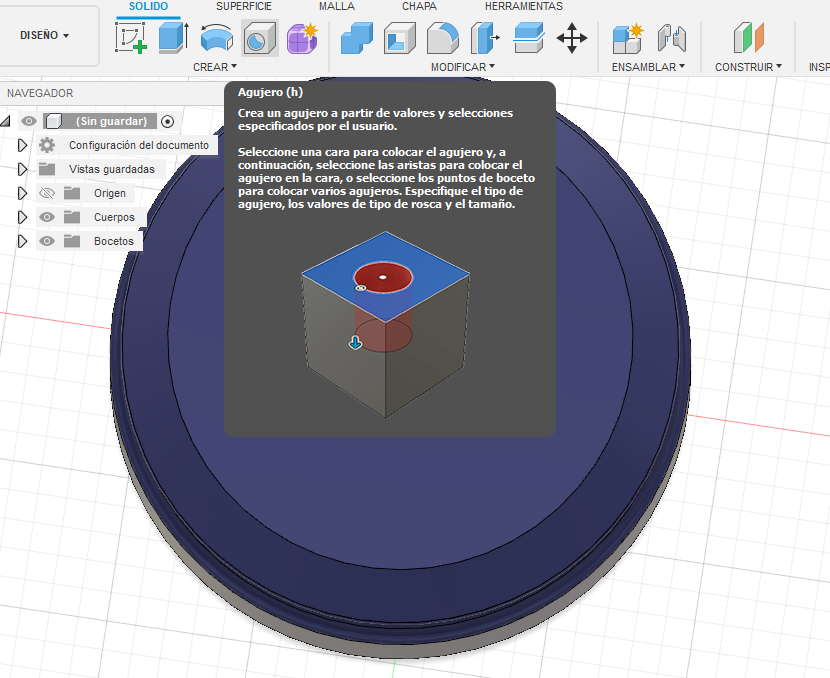The image size is (830, 678).
Task: Select the Configuración del documento tree item
Action: (139, 145)
